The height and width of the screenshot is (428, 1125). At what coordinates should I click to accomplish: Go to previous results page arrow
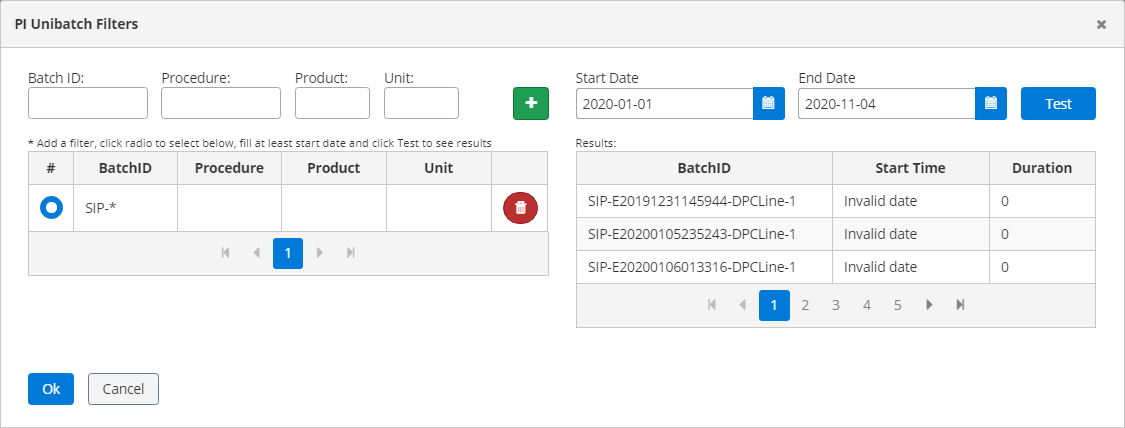pos(742,305)
